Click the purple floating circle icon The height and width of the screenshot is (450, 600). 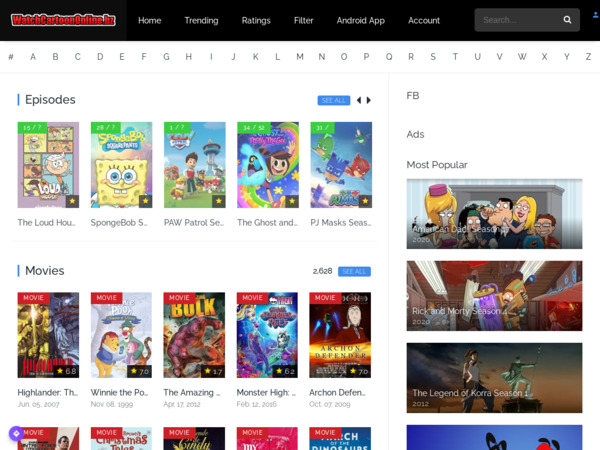16,434
